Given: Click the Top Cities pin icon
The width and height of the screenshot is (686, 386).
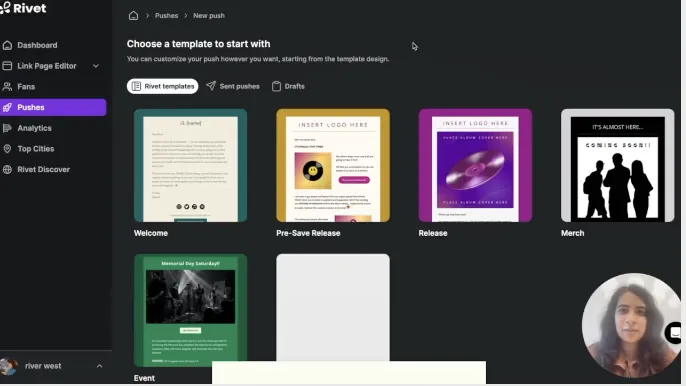Looking at the screenshot, I should (7, 149).
